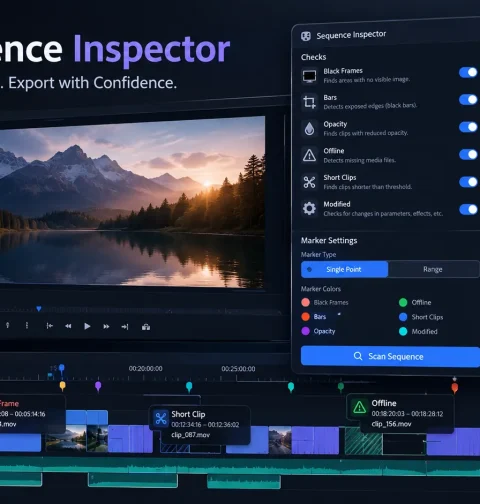Viewport: 480px width, 504px height.
Task: Go to out point button
Action: (125, 327)
